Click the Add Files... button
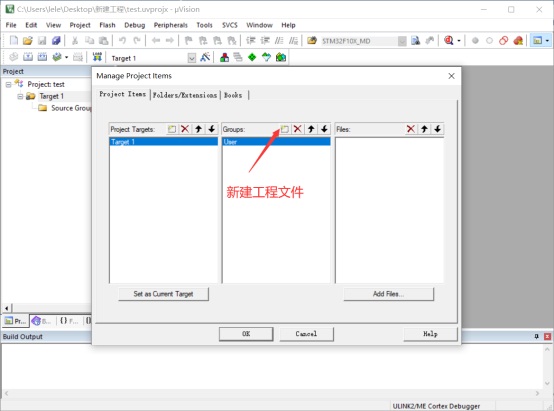The height and width of the screenshot is (411, 554). (388, 294)
